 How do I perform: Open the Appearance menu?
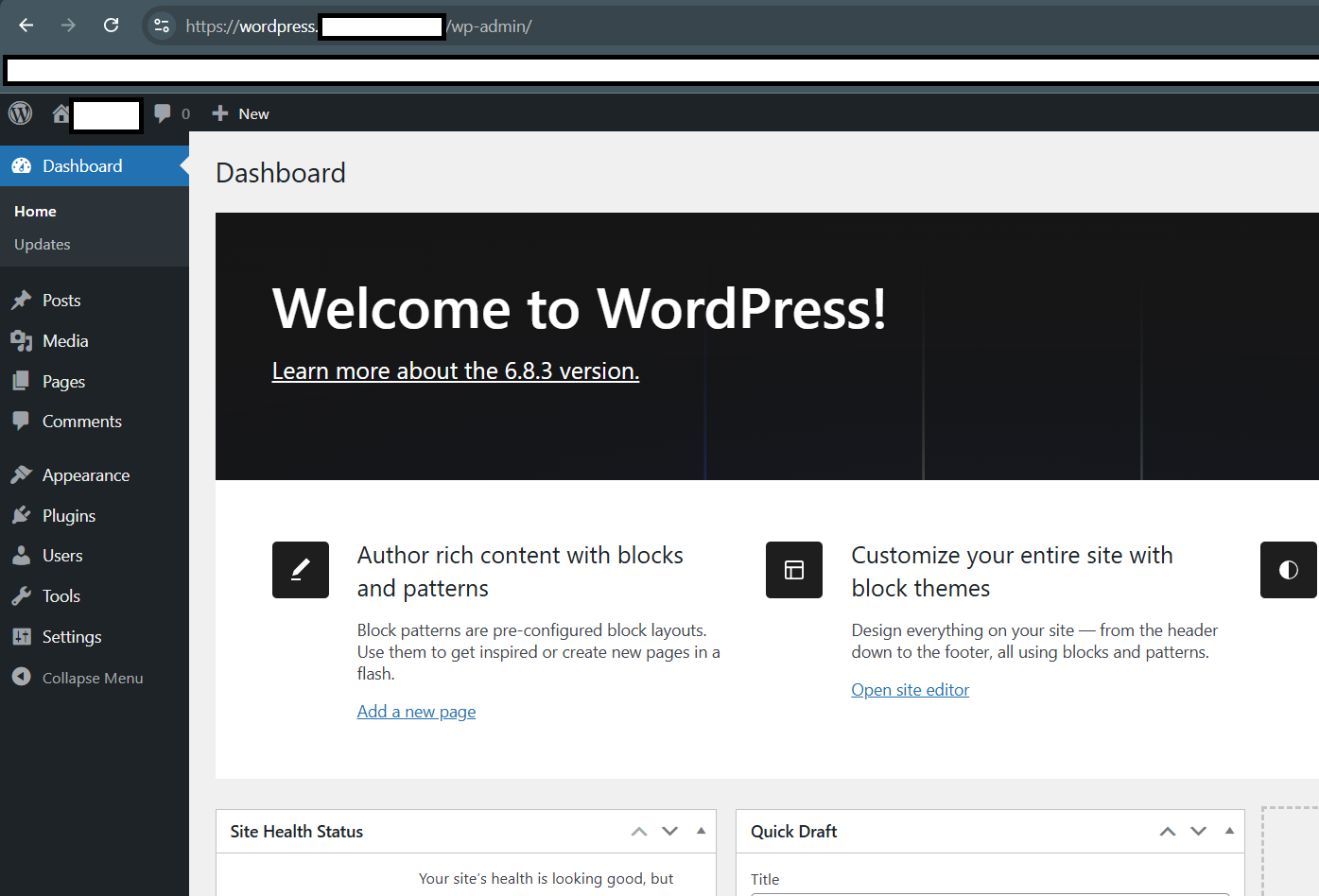[85, 475]
